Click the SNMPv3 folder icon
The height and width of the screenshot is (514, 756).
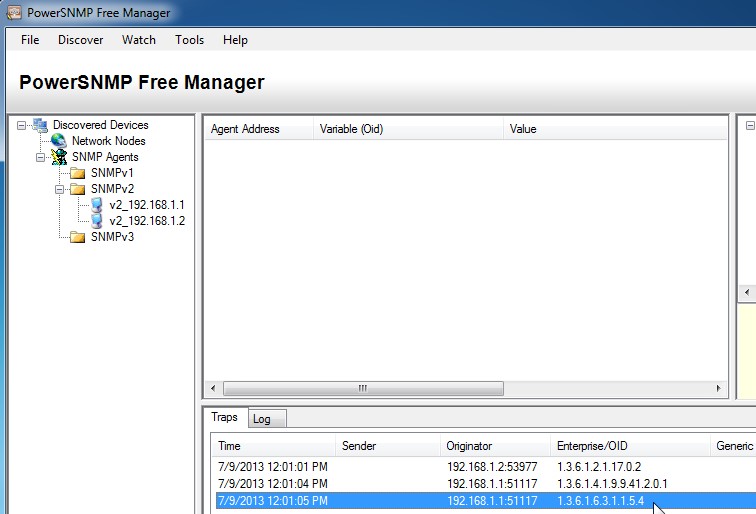pyautogui.click(x=78, y=237)
